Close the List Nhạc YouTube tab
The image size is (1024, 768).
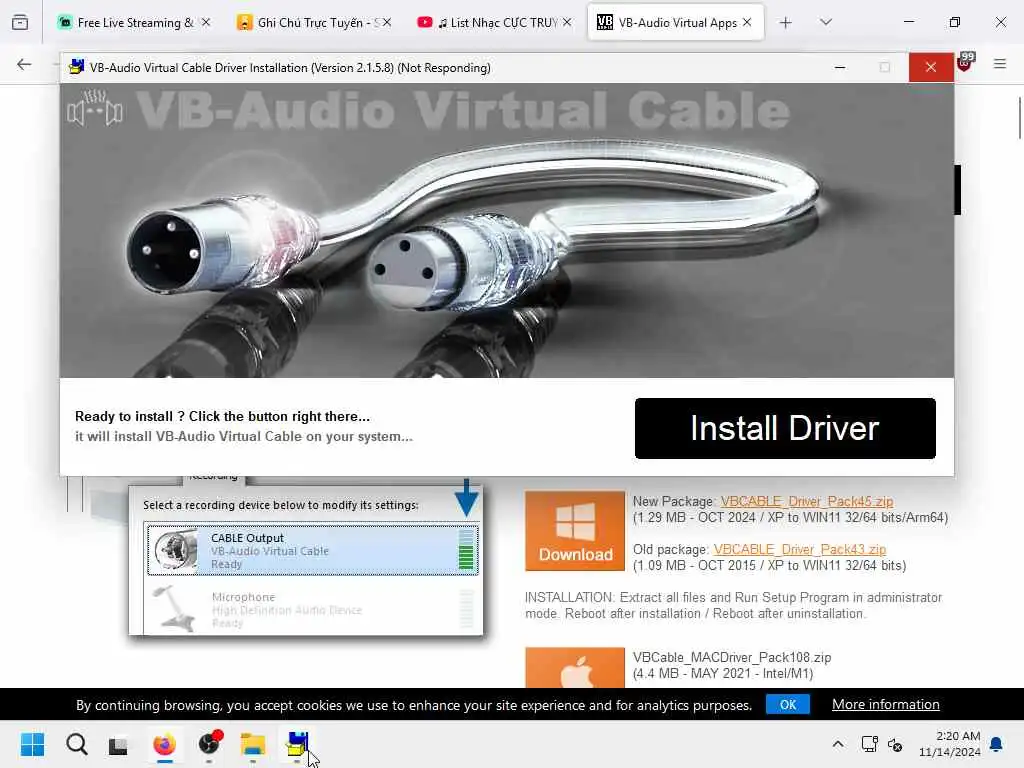[567, 22]
